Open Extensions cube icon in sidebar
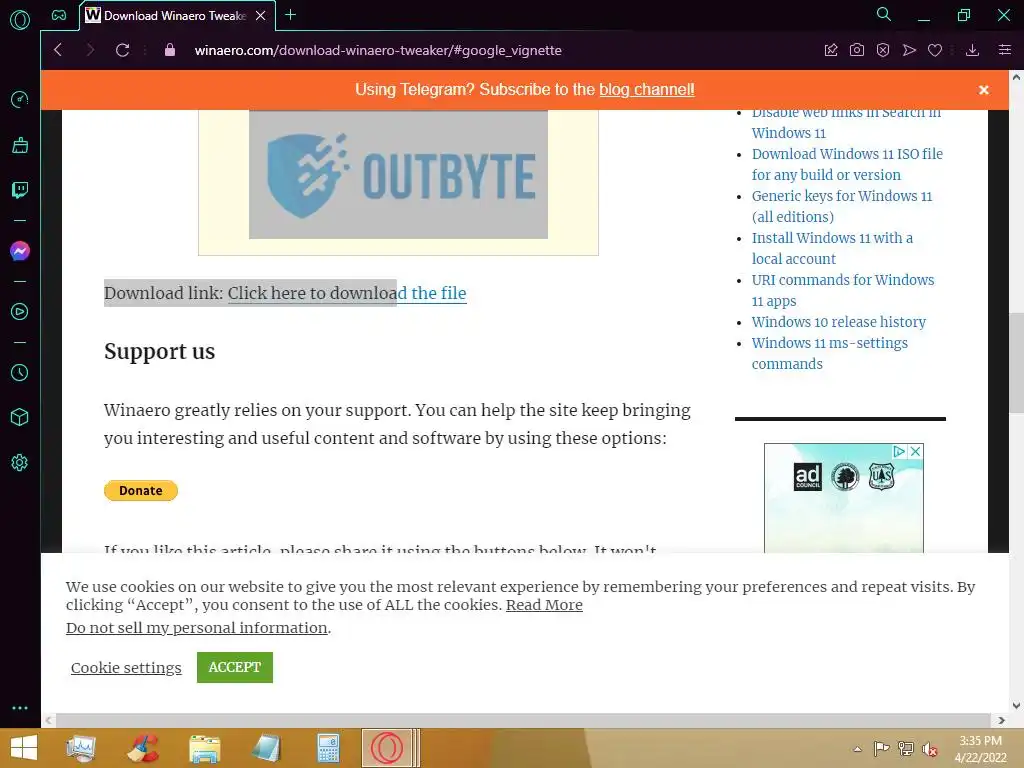 click(x=20, y=417)
